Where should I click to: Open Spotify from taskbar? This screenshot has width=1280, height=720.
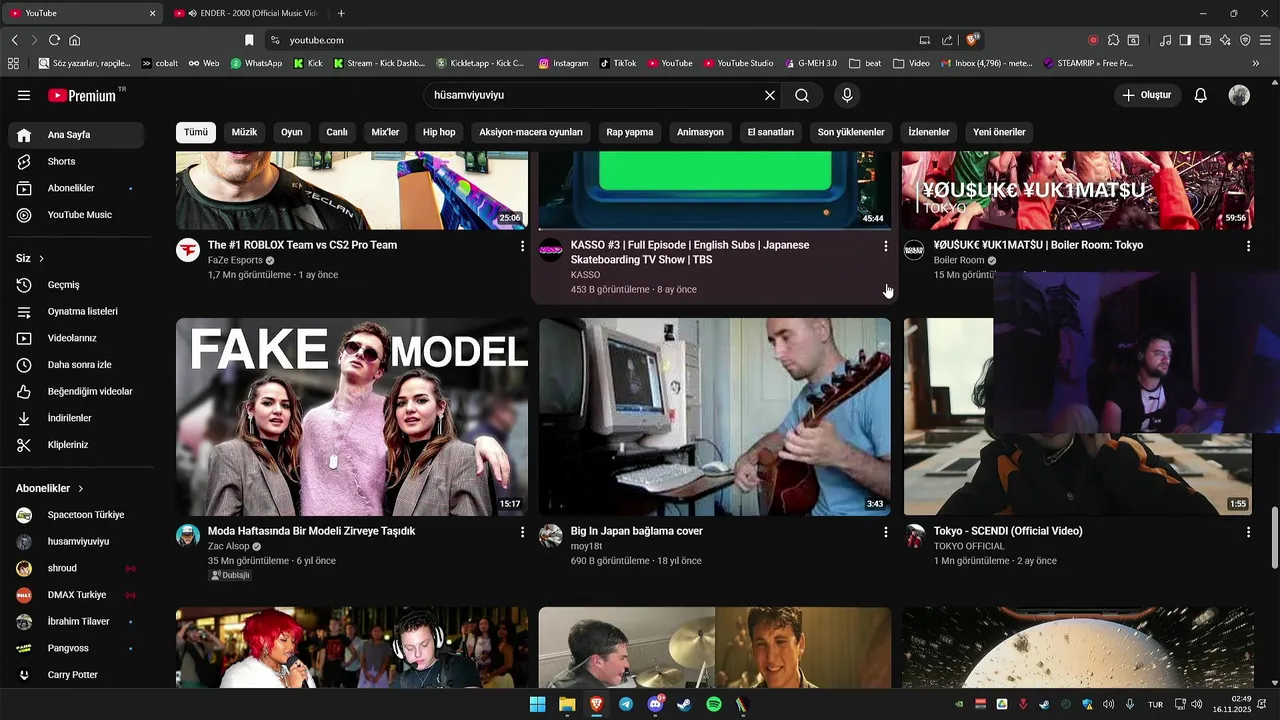click(x=714, y=704)
